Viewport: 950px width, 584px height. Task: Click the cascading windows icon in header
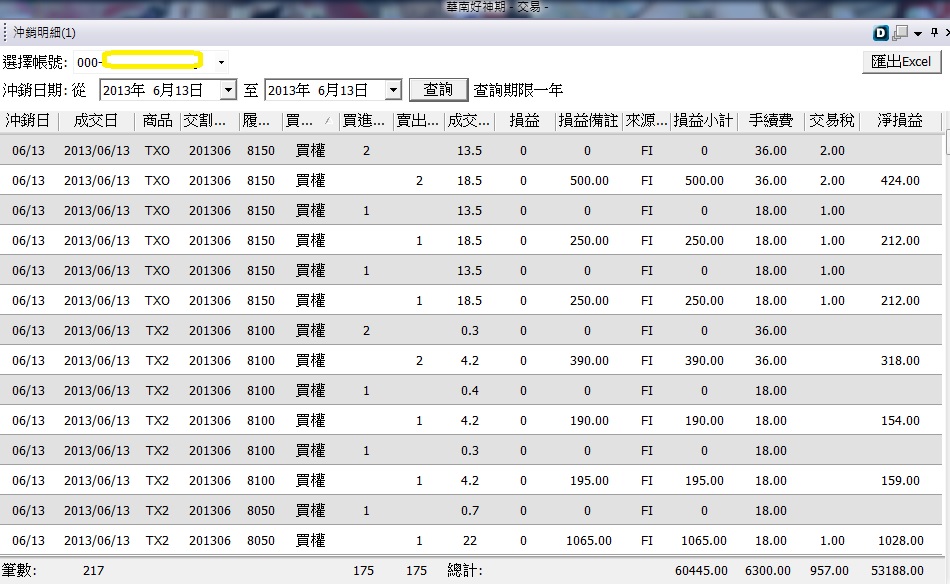click(x=900, y=33)
